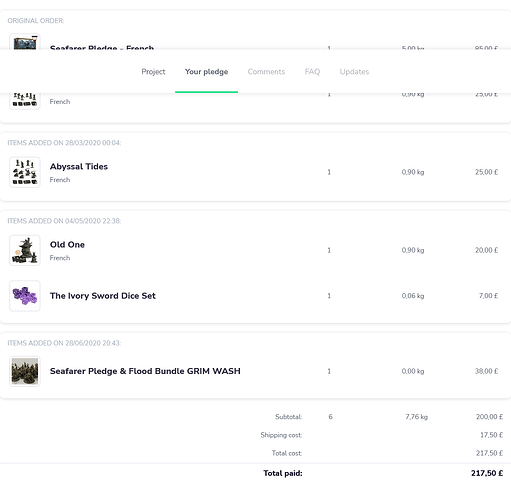Open the FAQ tab
The image size is (511, 500).
pyautogui.click(x=312, y=72)
